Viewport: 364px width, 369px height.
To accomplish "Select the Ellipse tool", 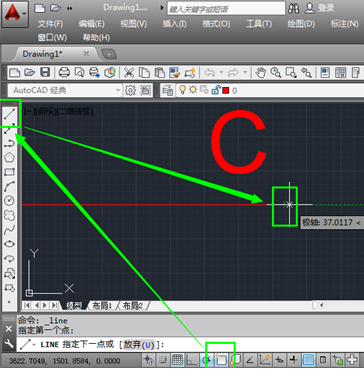I will [x=9, y=244].
